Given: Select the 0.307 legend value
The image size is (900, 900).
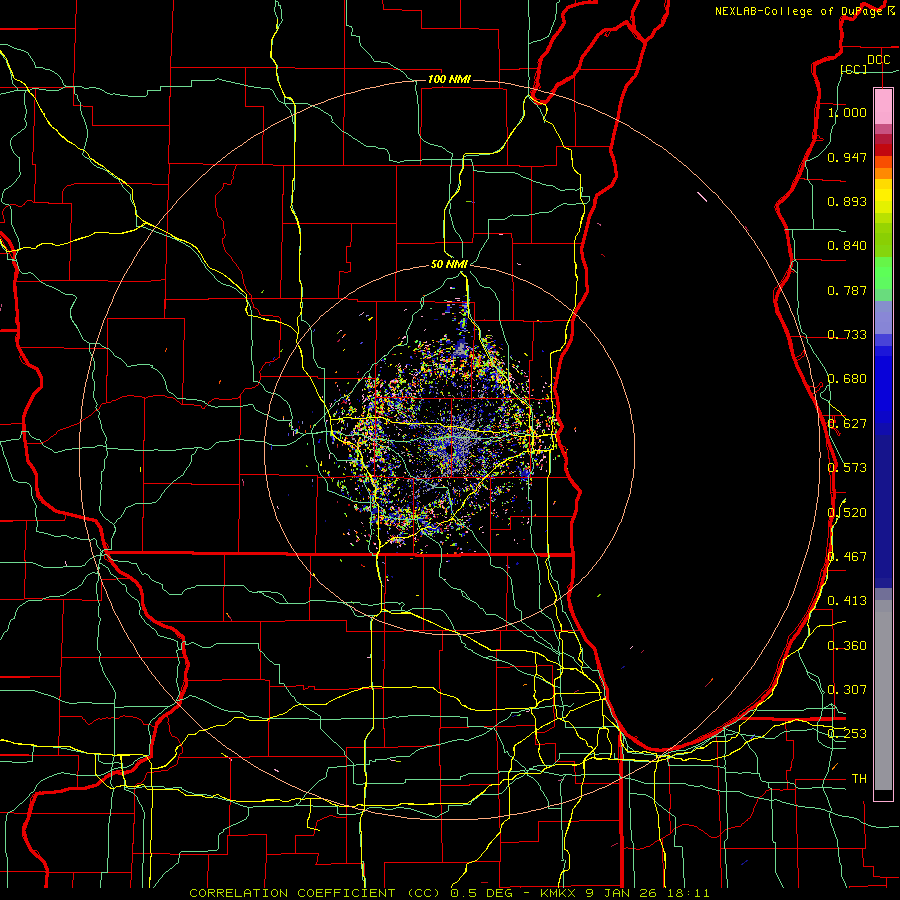Looking at the screenshot, I should [847, 690].
